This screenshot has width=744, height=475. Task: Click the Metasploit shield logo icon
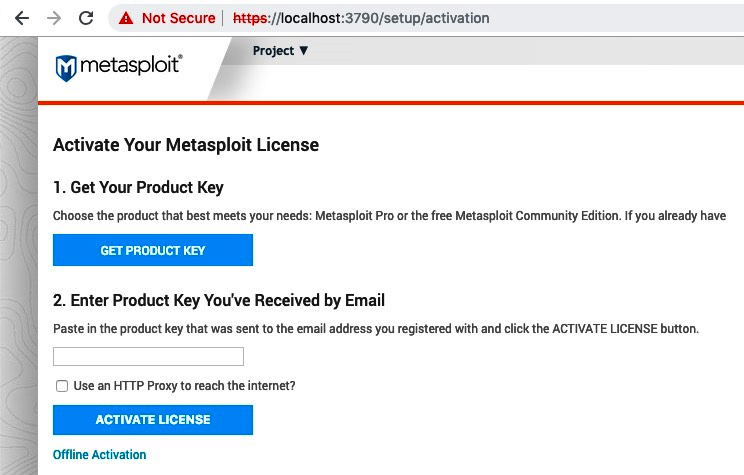pyautogui.click(x=66, y=68)
